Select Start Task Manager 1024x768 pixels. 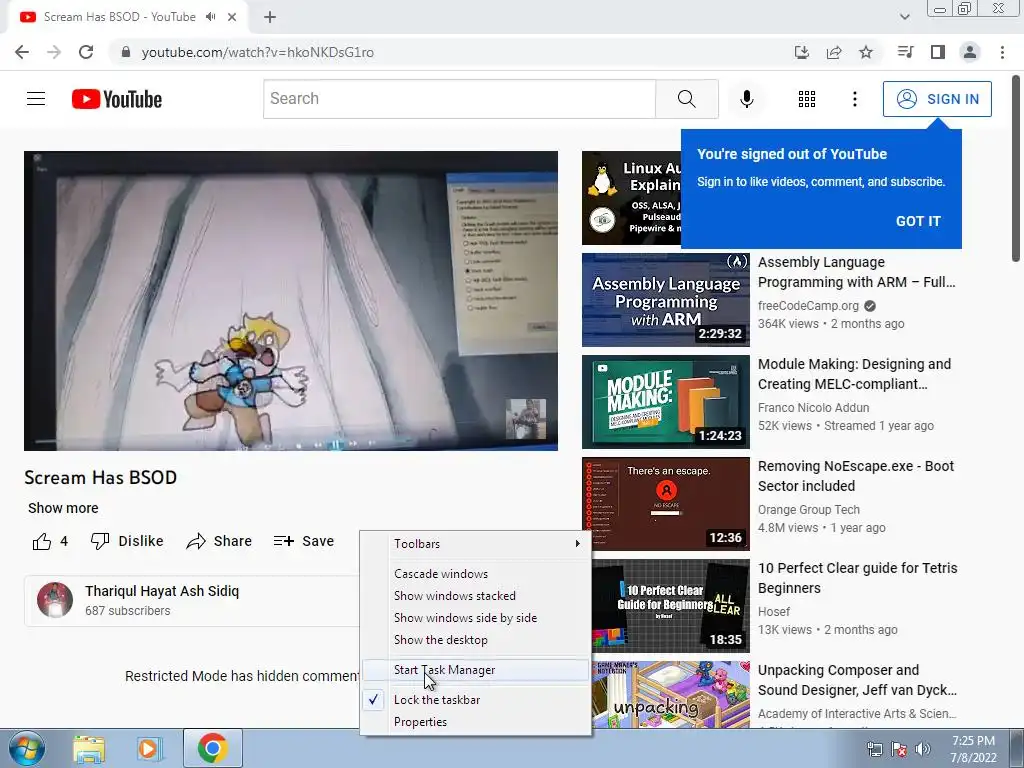(x=475, y=670)
